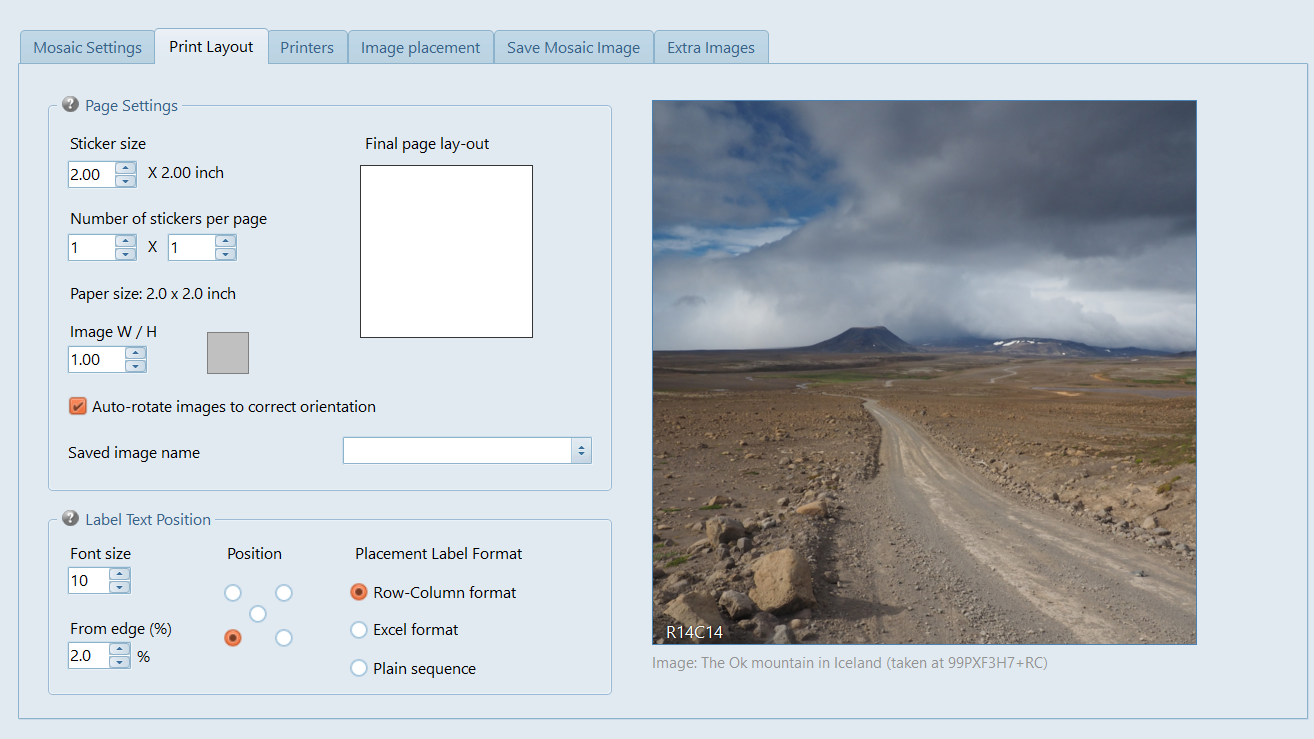The width and height of the screenshot is (1314, 739).
Task: Decrease Image W / H value
Action: (136, 366)
